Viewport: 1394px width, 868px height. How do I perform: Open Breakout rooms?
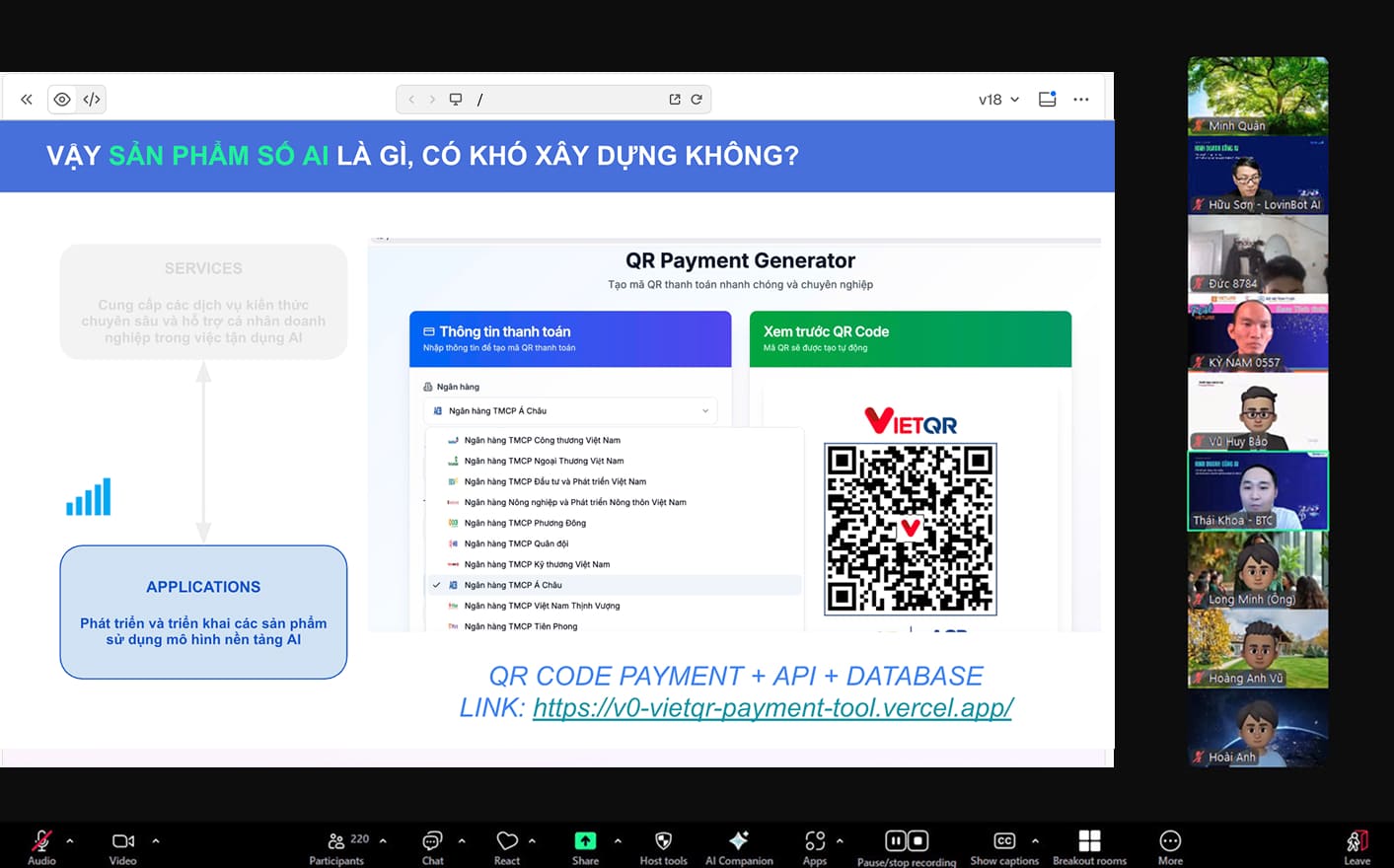tap(1089, 841)
